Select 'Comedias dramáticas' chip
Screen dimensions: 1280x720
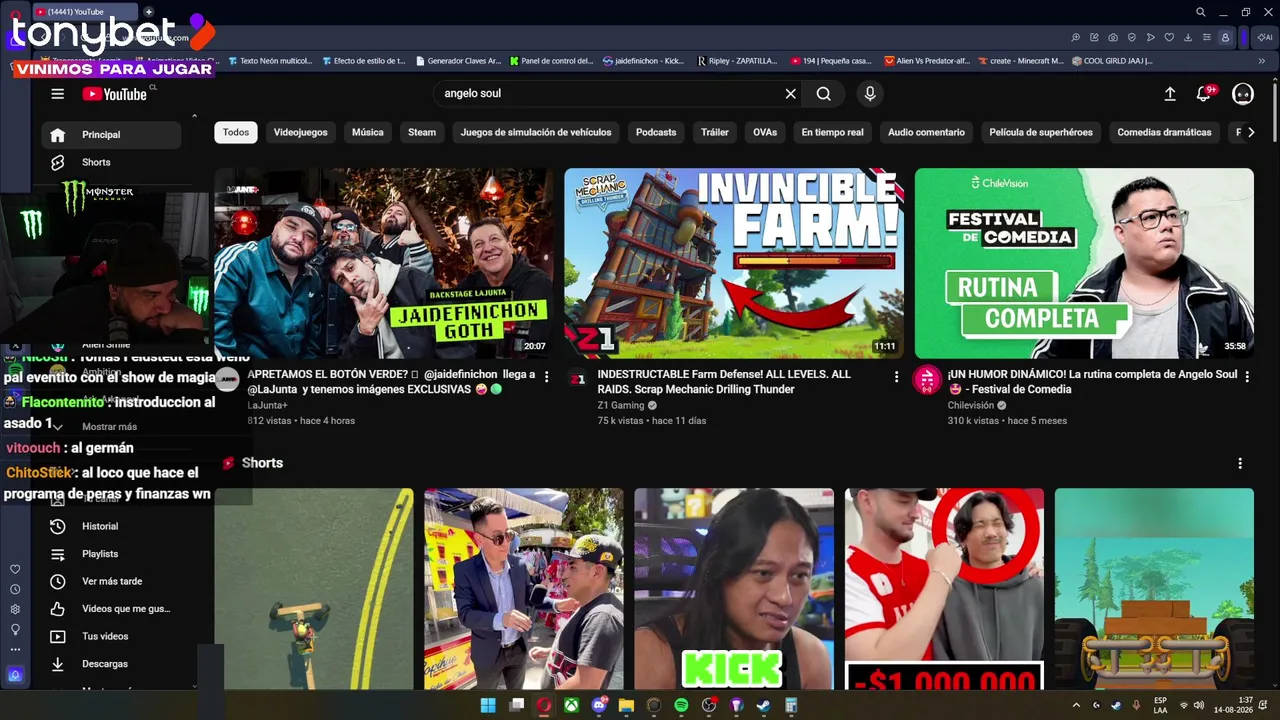(1164, 132)
